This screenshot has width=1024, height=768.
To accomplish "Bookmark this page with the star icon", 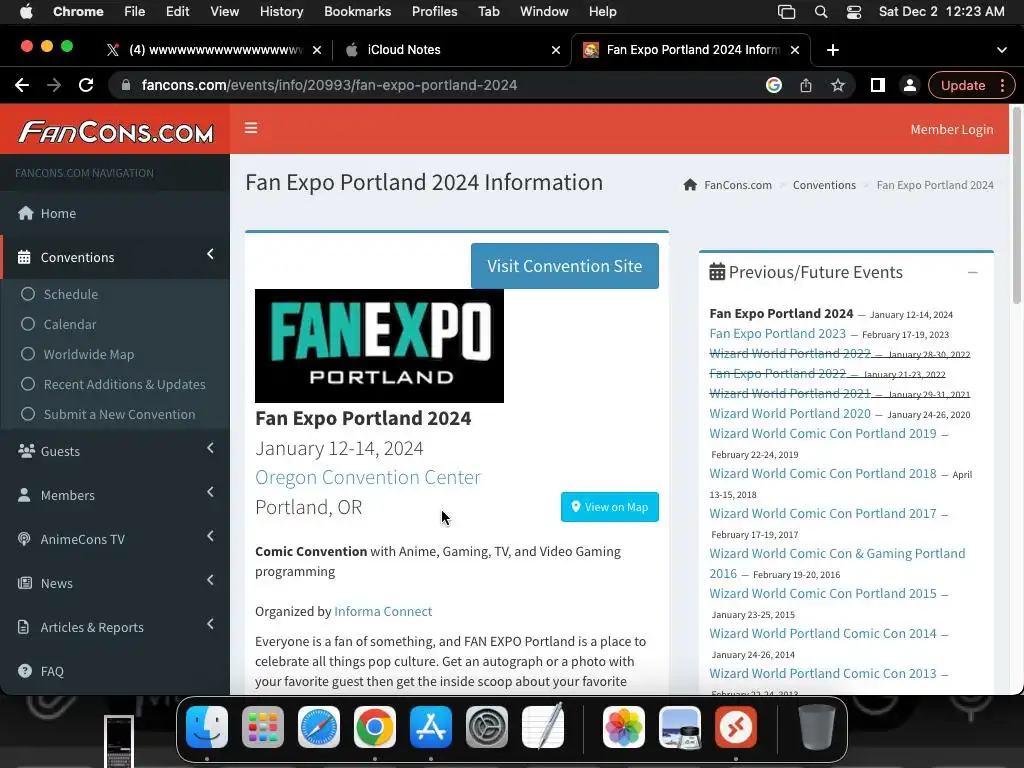I will pyautogui.click(x=838, y=85).
